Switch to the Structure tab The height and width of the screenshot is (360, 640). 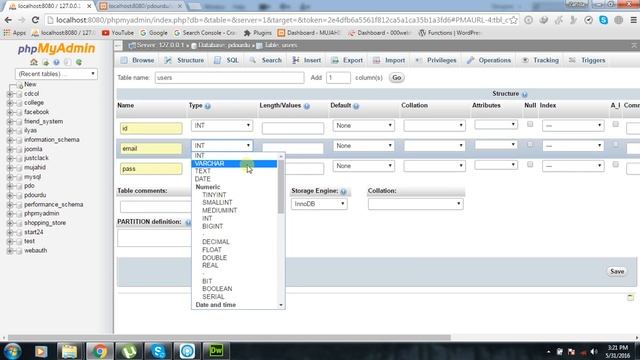(184, 60)
